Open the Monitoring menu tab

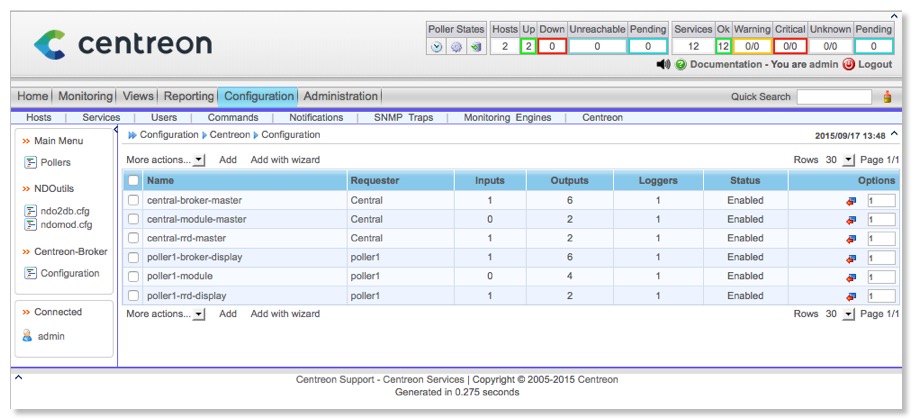click(86, 97)
